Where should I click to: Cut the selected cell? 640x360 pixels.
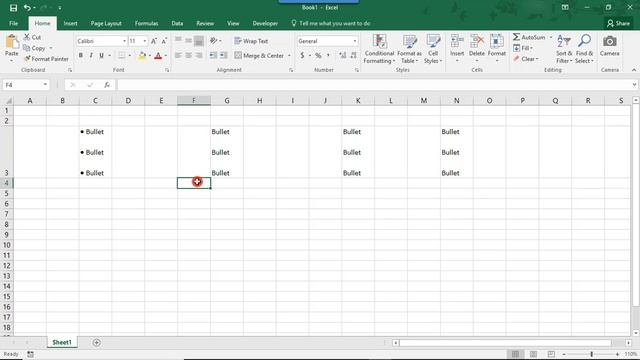click(x=32, y=37)
